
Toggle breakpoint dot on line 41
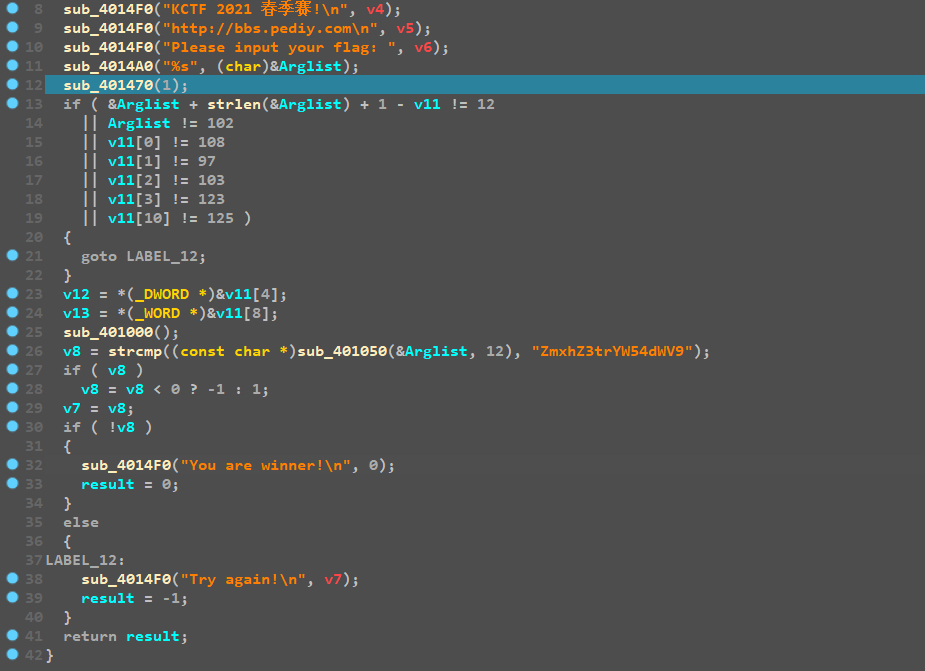[x=12, y=634]
